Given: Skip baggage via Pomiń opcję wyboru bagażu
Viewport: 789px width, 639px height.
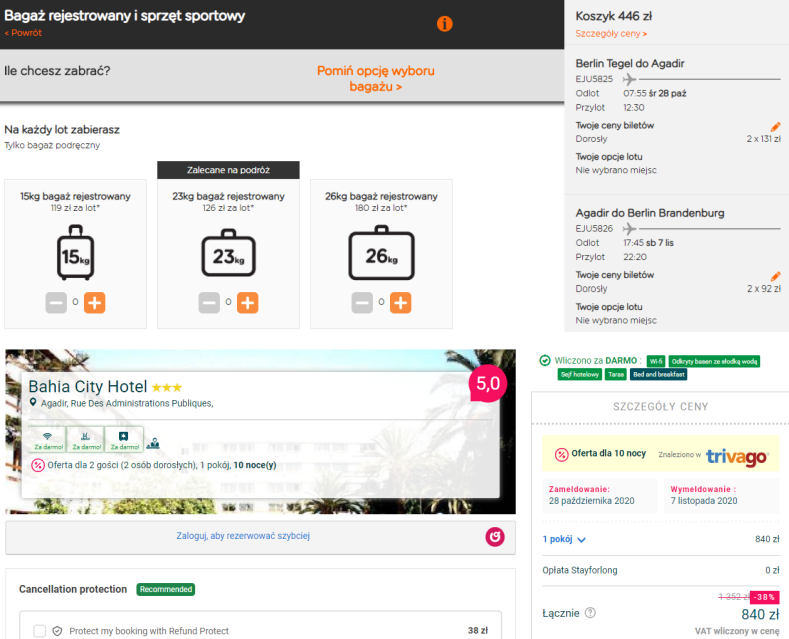Looking at the screenshot, I should (375, 79).
